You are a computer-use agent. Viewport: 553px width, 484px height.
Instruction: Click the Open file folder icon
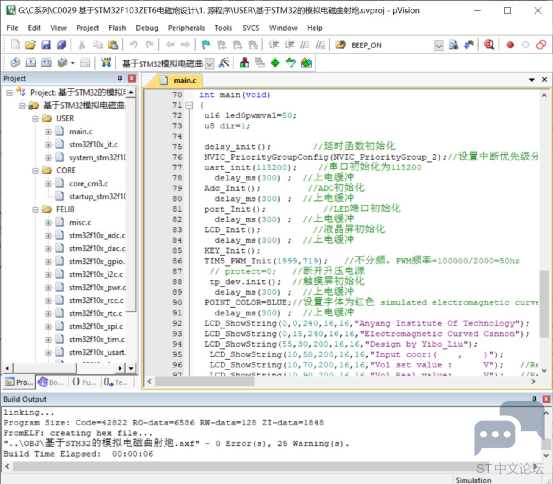(x=30, y=45)
